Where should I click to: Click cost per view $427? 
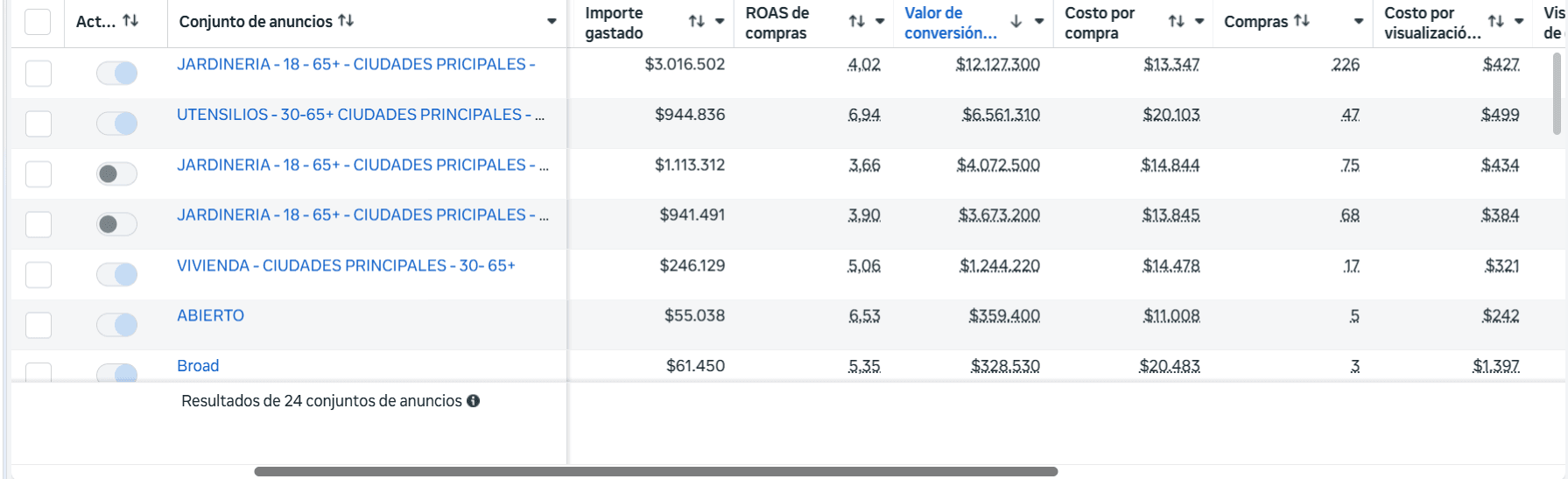1501,64
